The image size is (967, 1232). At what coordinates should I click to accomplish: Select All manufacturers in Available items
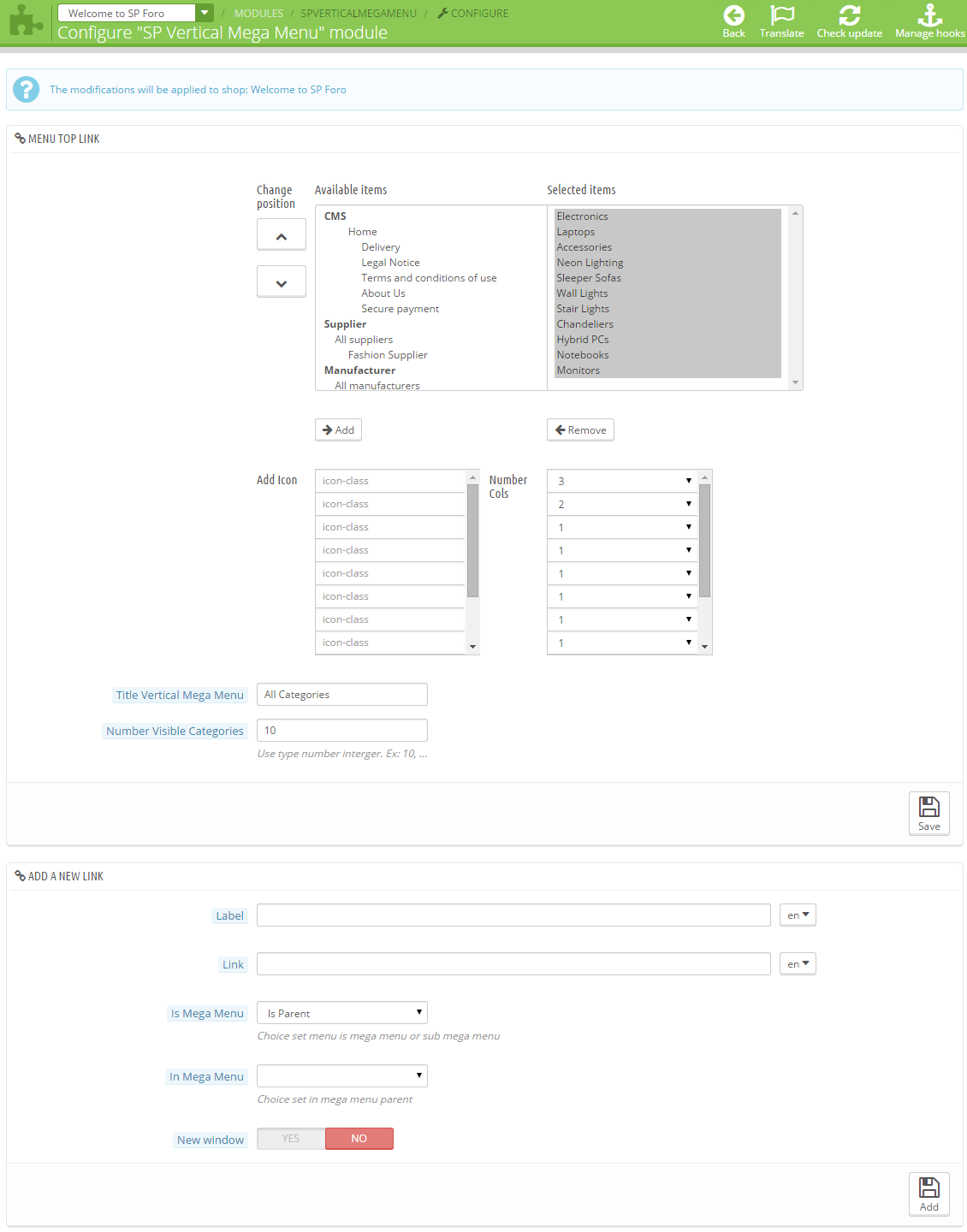click(377, 385)
